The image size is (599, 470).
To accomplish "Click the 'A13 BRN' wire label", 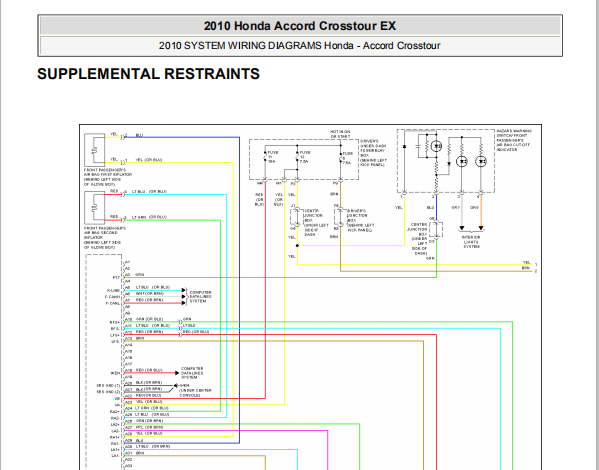I will (x=135, y=339).
